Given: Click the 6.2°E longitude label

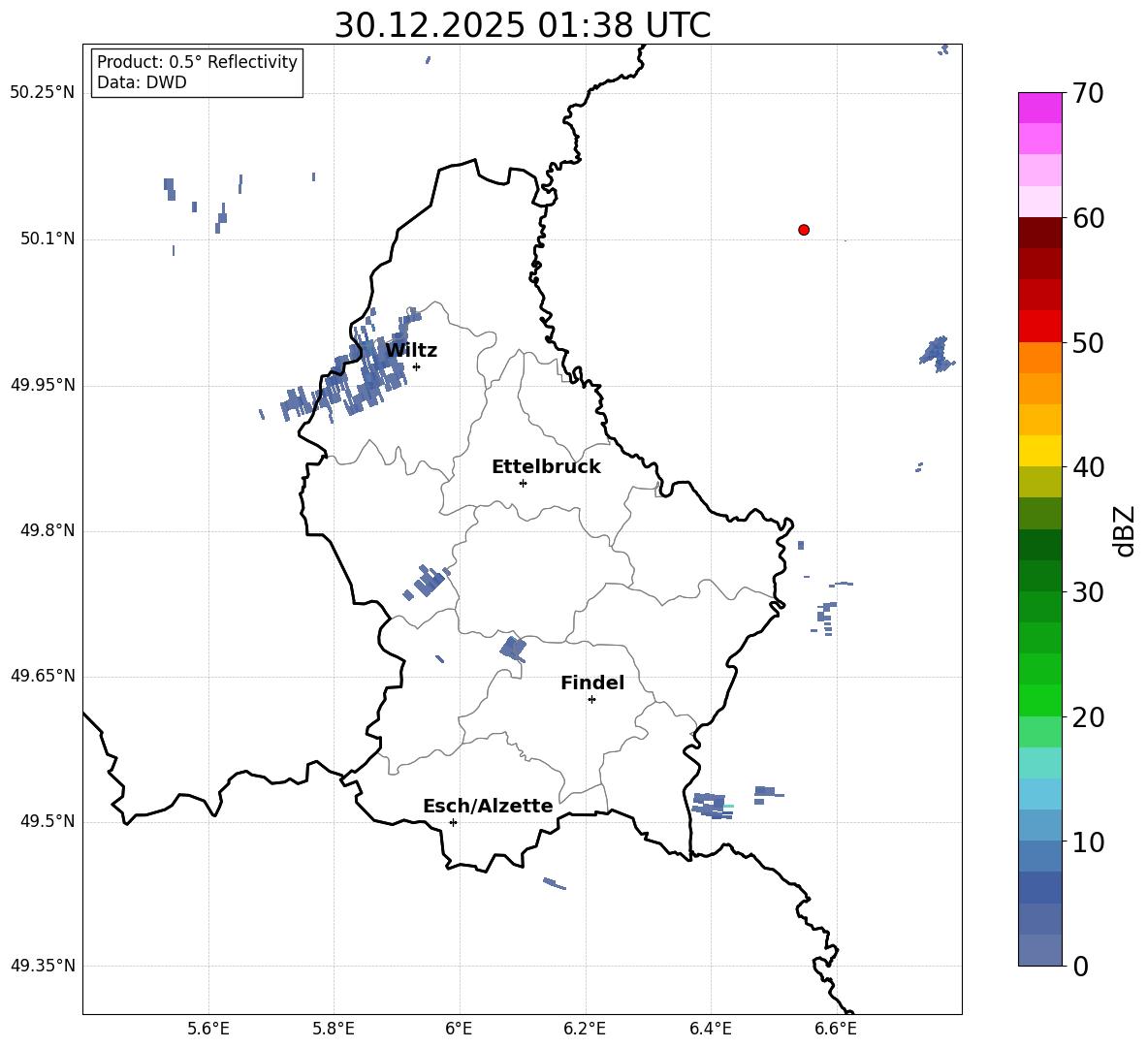Looking at the screenshot, I should pos(585,1029).
